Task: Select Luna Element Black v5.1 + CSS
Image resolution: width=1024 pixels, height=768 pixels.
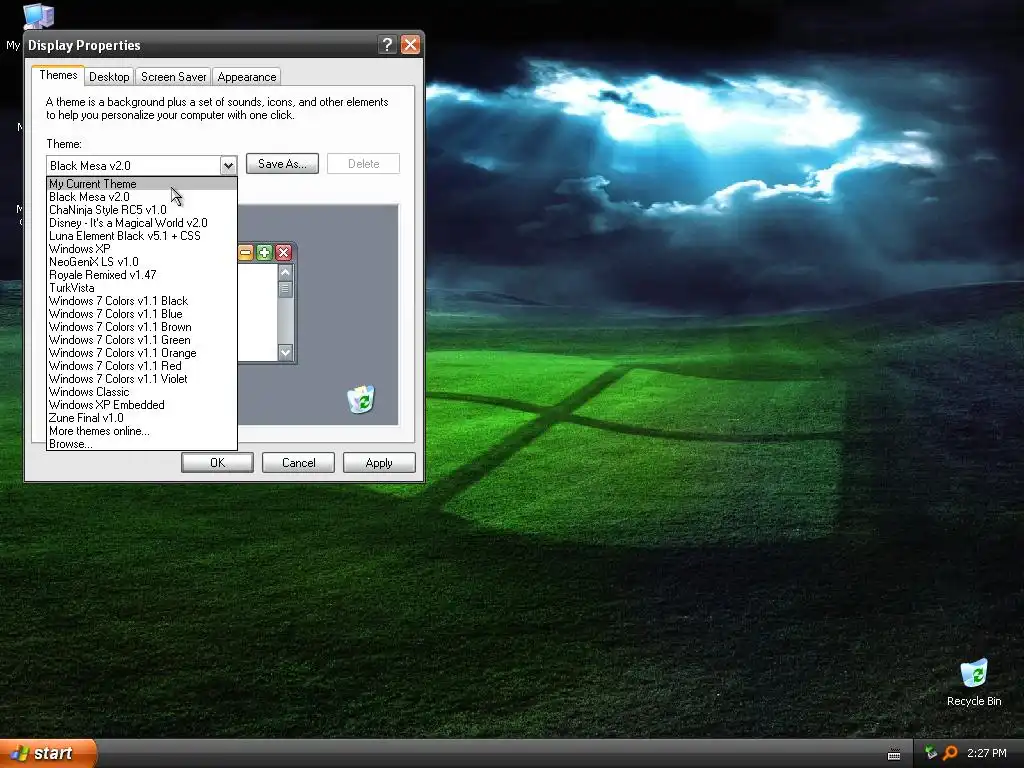Action: tap(142, 236)
